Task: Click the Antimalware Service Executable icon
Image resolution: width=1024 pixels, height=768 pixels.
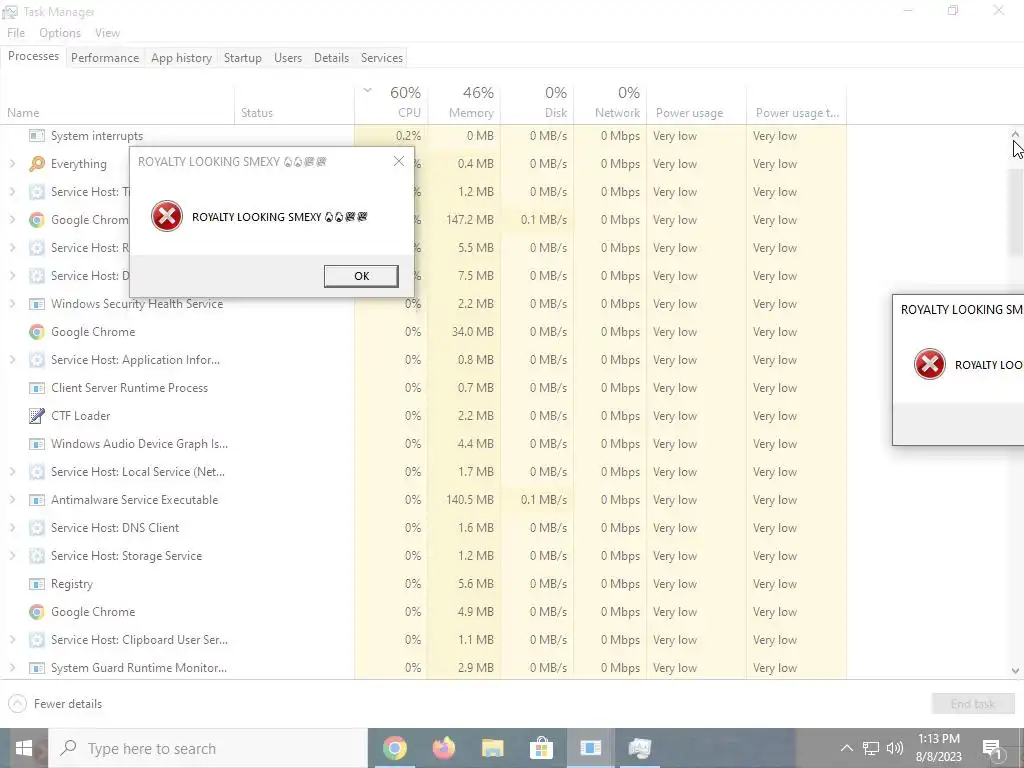Action: click(37, 500)
